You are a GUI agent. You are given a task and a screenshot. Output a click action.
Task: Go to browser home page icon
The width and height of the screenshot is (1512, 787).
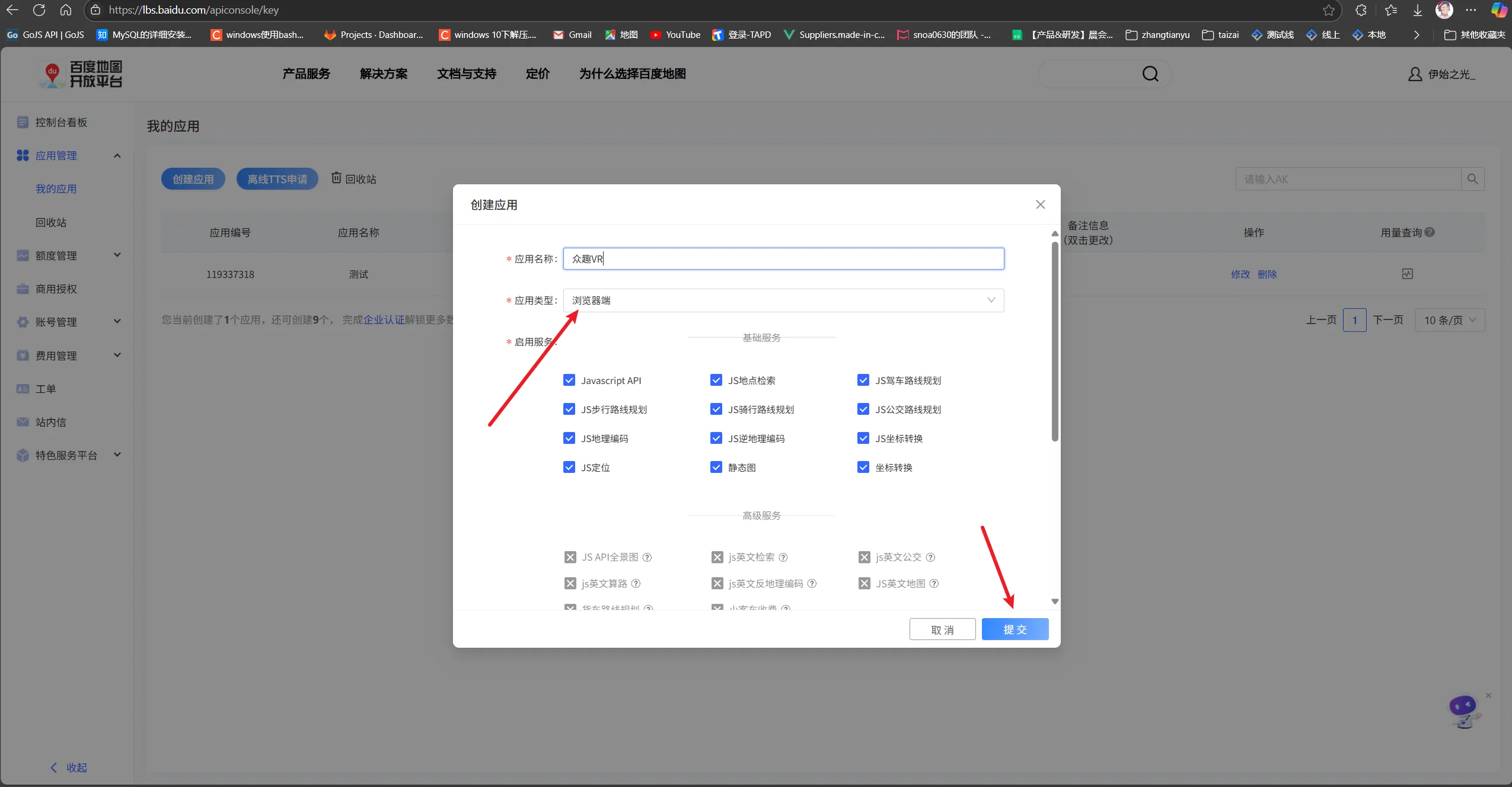pos(66,10)
